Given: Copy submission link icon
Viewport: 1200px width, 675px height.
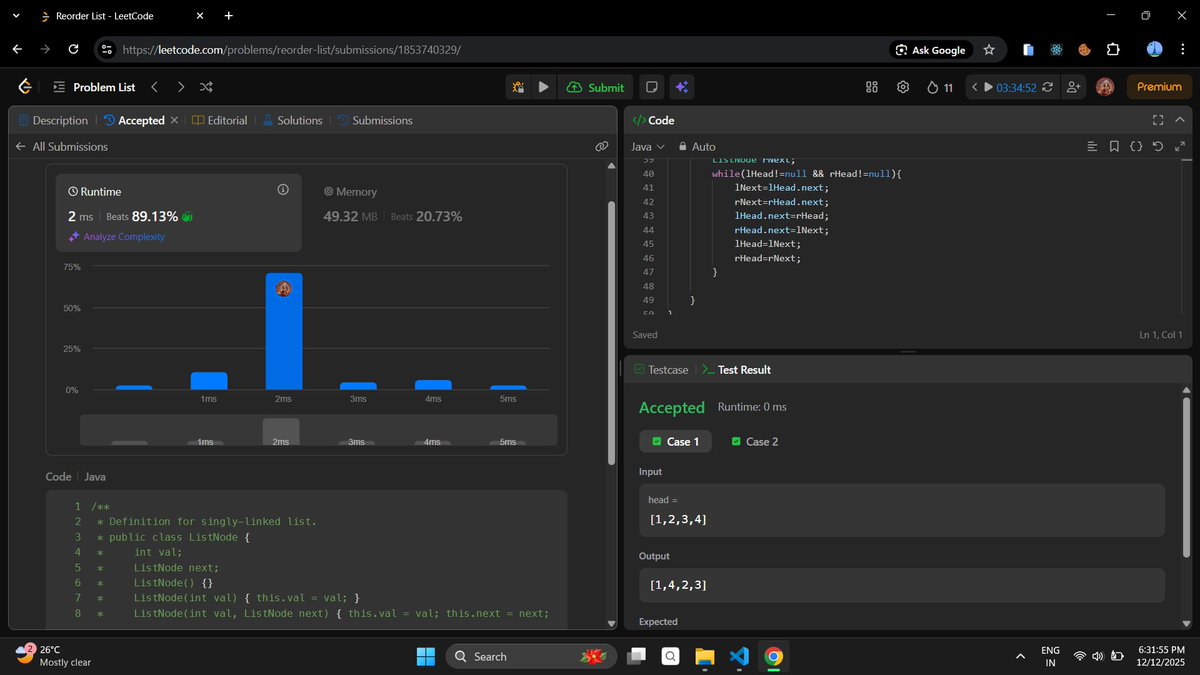Looking at the screenshot, I should 601,146.
